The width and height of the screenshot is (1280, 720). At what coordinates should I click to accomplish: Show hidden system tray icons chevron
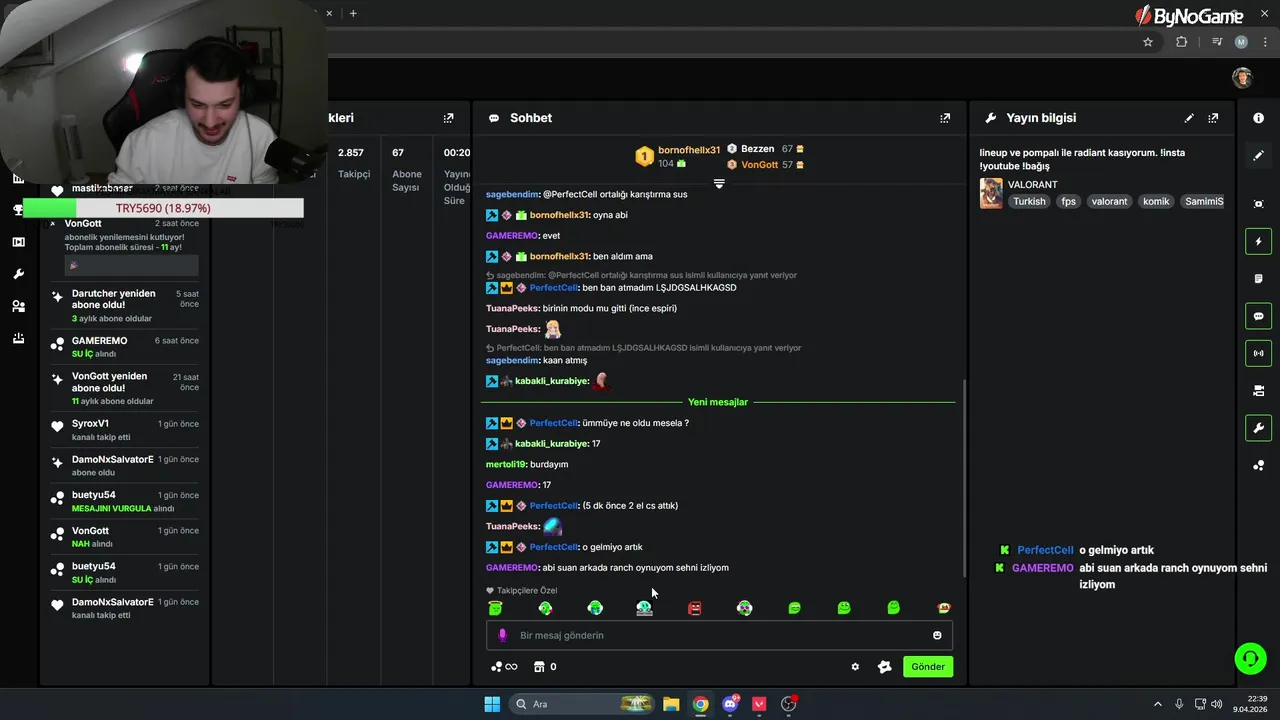coord(1158,704)
